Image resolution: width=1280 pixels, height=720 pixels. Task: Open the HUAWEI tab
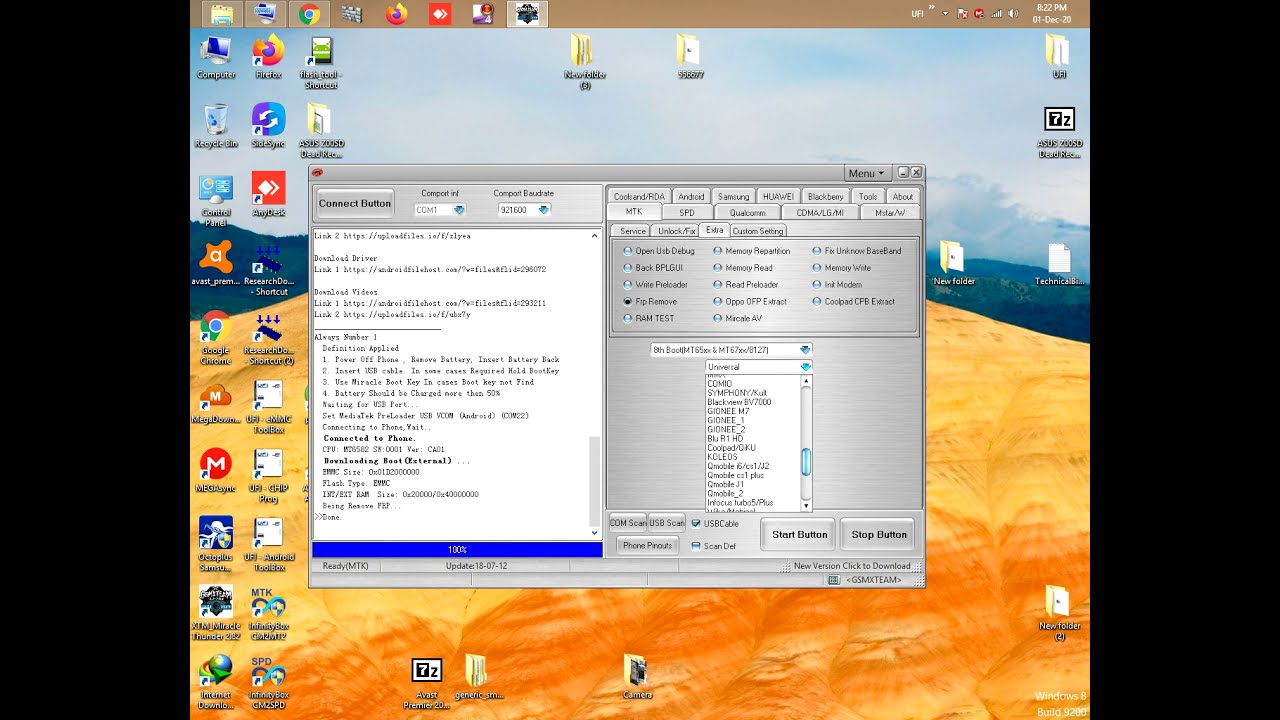778,196
